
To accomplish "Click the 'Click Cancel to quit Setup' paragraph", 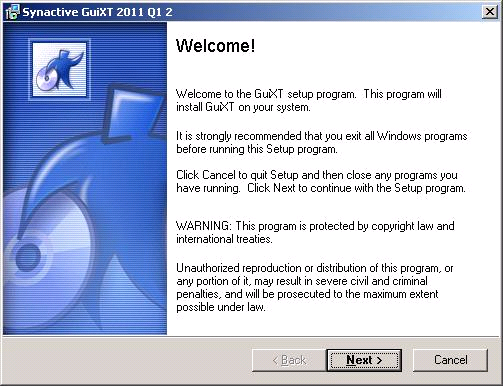I will [321, 181].
